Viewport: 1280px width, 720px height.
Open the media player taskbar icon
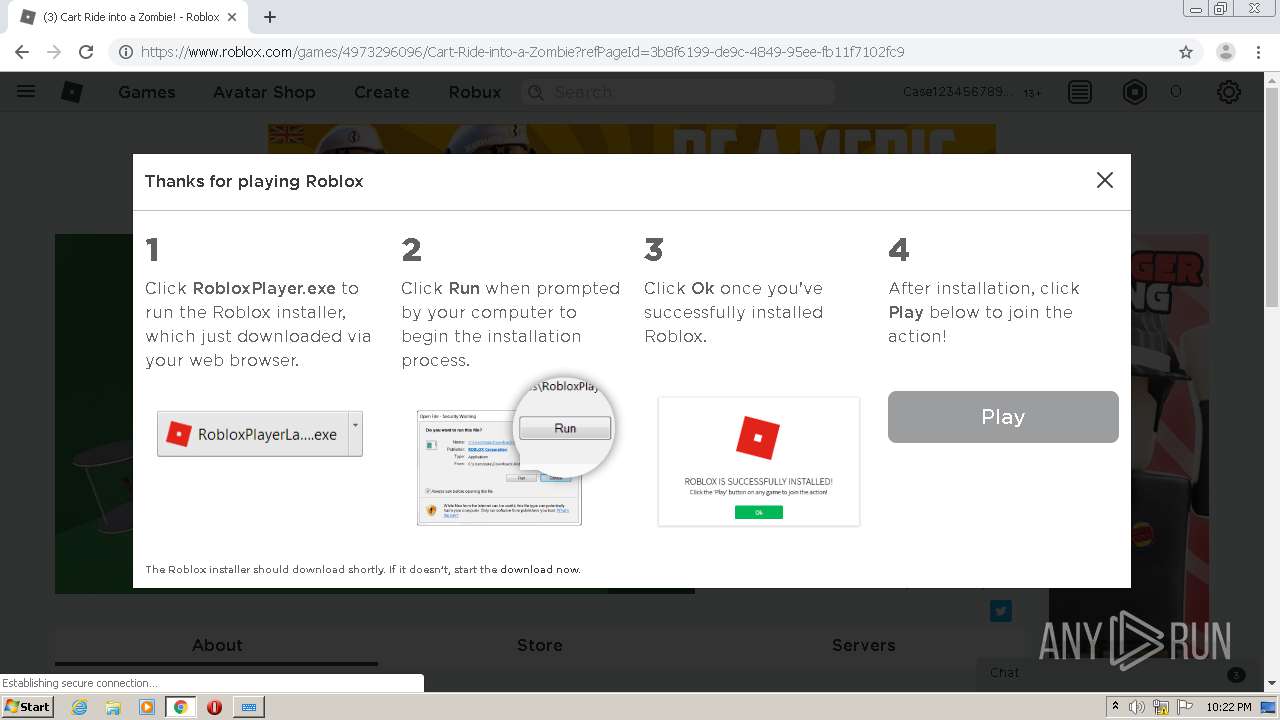point(147,707)
